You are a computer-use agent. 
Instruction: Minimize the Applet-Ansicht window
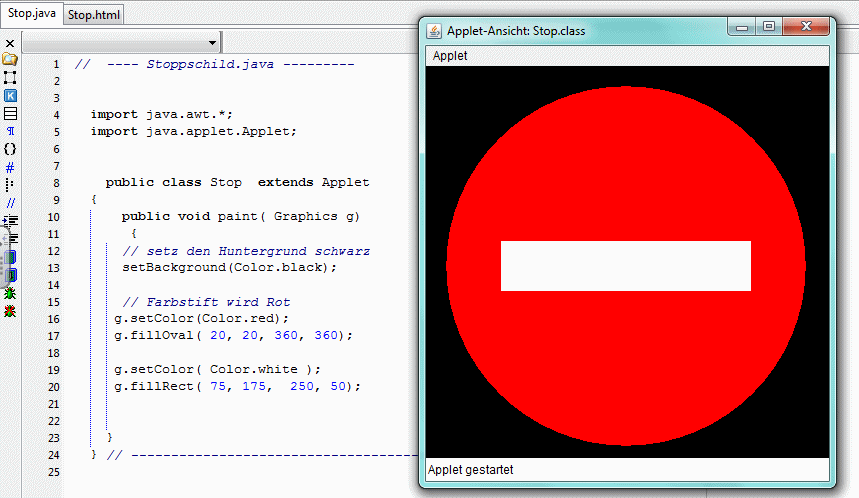tap(743, 28)
